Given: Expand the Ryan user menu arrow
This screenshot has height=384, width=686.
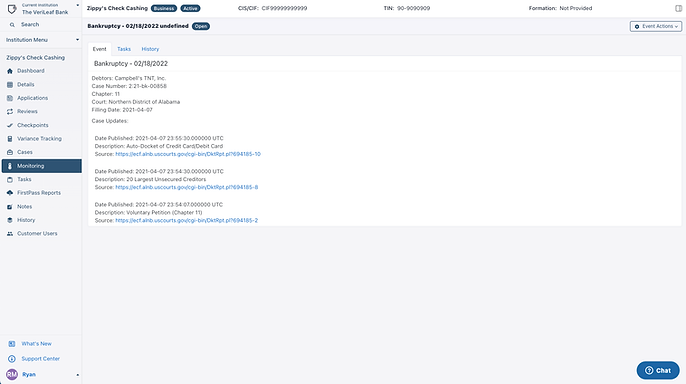Looking at the screenshot, I should click(x=77, y=375).
